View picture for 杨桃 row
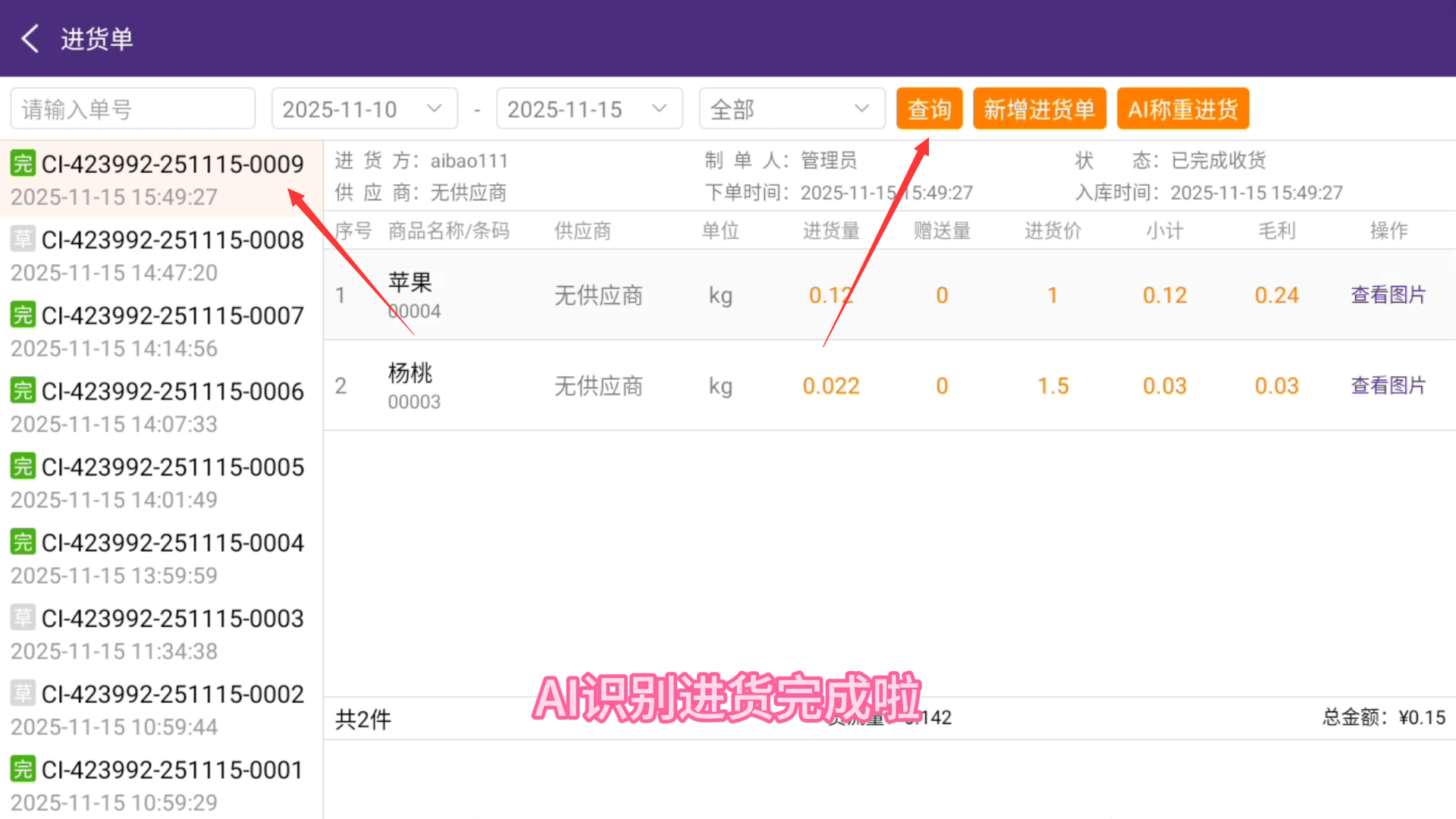Image resolution: width=1456 pixels, height=819 pixels. point(1388,386)
